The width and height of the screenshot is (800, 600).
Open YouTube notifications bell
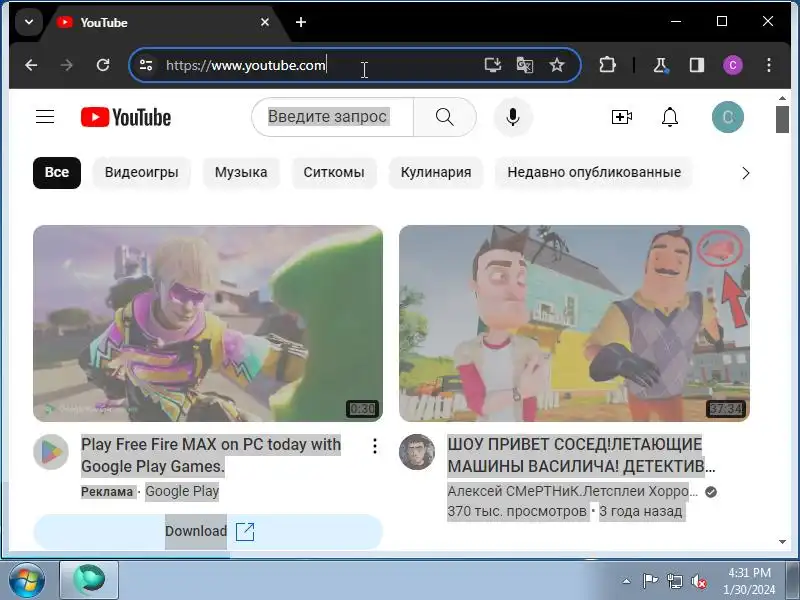669,117
